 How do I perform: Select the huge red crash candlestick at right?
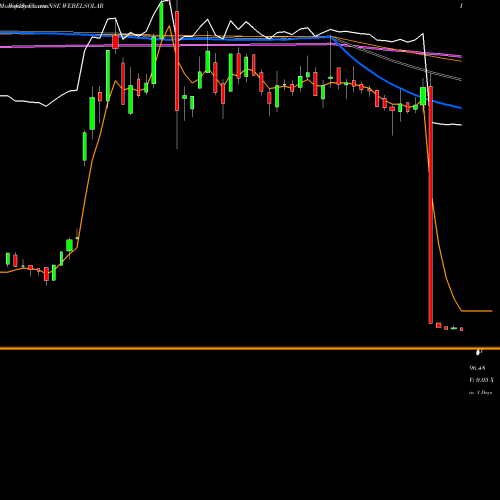pyautogui.click(x=431, y=205)
